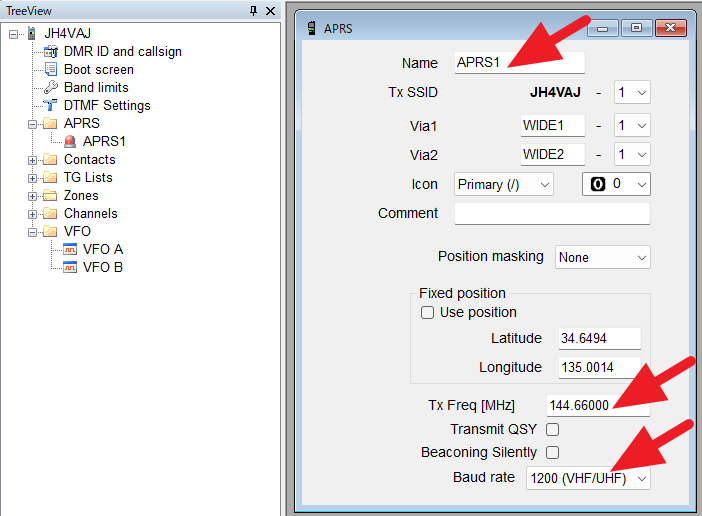The height and width of the screenshot is (516, 702).
Task: Open Band limits wrench icon
Action: pos(51,87)
